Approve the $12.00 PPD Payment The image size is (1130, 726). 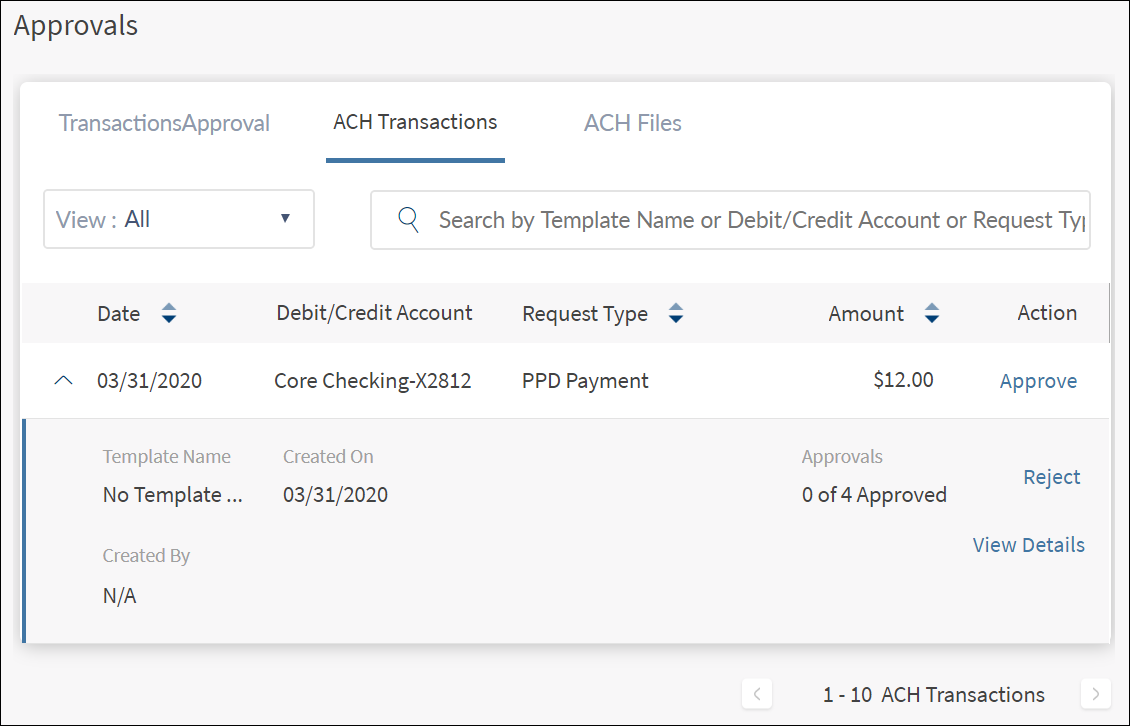[x=1038, y=381]
